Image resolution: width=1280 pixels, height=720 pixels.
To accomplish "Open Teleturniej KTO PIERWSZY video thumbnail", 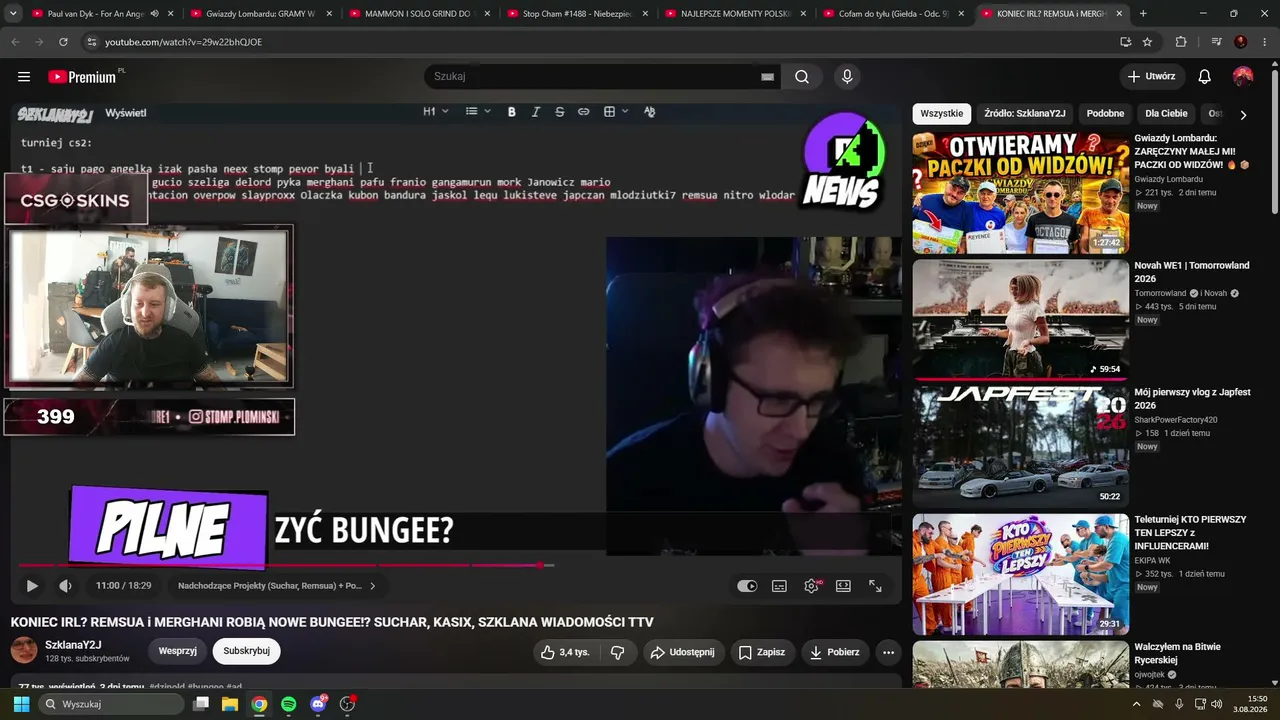I will tap(1021, 574).
